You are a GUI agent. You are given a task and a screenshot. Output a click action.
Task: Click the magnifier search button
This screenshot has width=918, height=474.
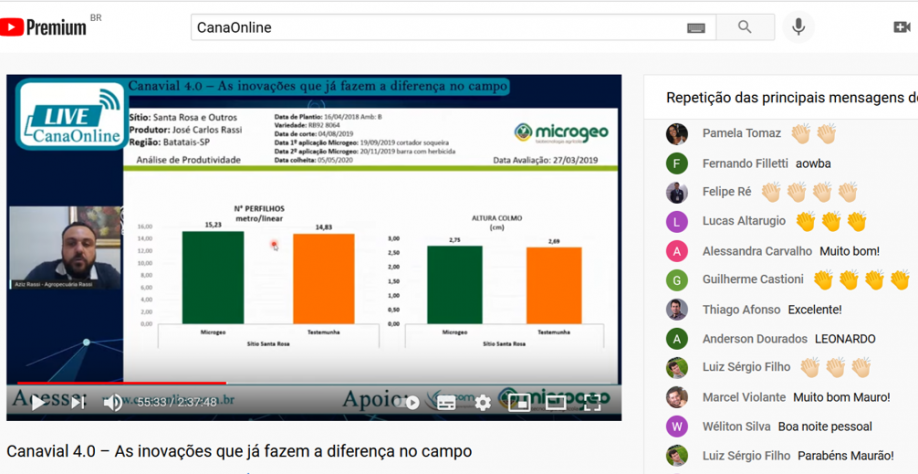point(744,28)
